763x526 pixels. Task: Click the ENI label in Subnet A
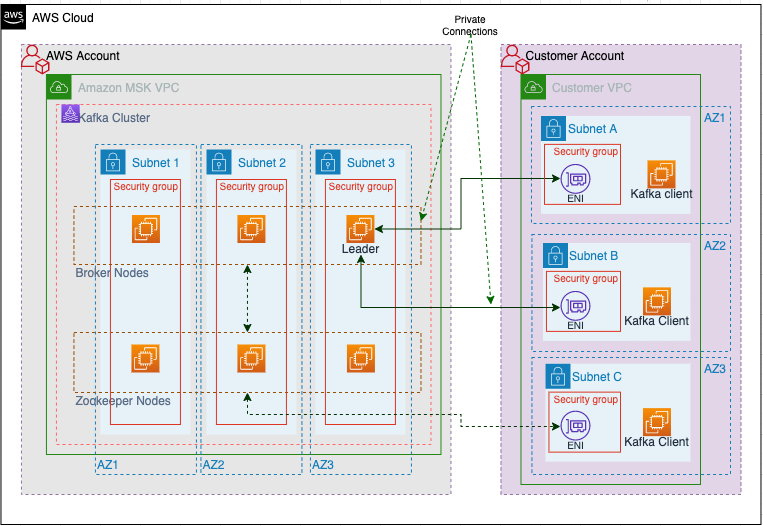(576, 199)
